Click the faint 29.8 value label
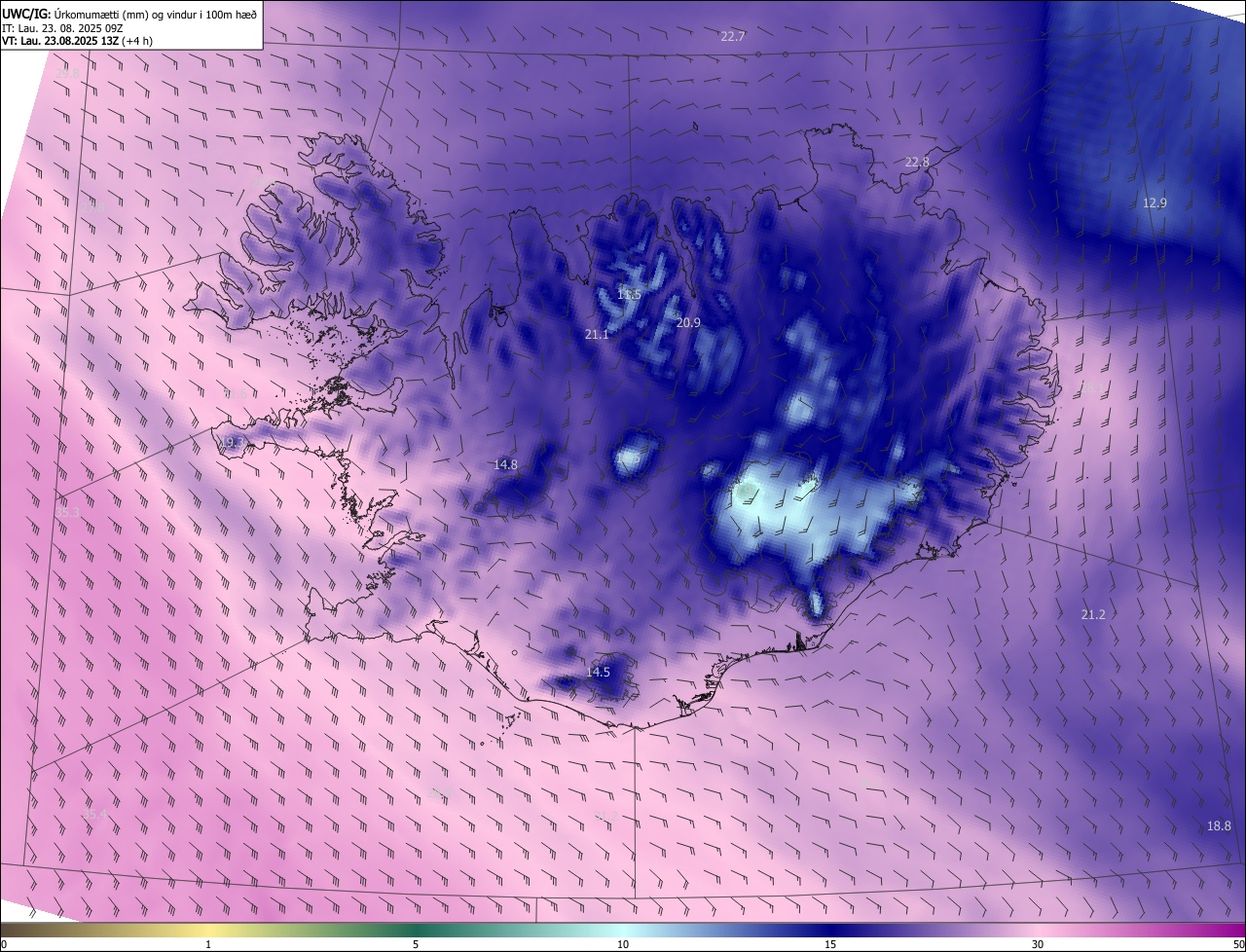This screenshot has width=1246, height=952. (67, 74)
